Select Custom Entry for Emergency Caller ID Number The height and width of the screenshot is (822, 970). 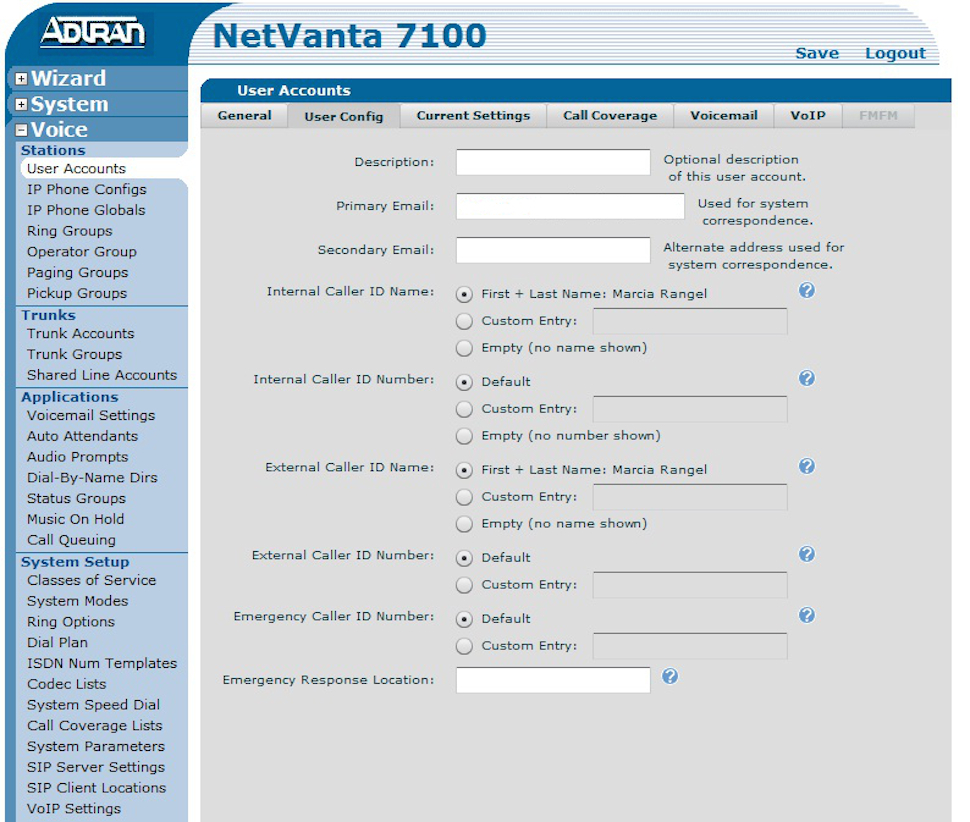[x=464, y=646]
